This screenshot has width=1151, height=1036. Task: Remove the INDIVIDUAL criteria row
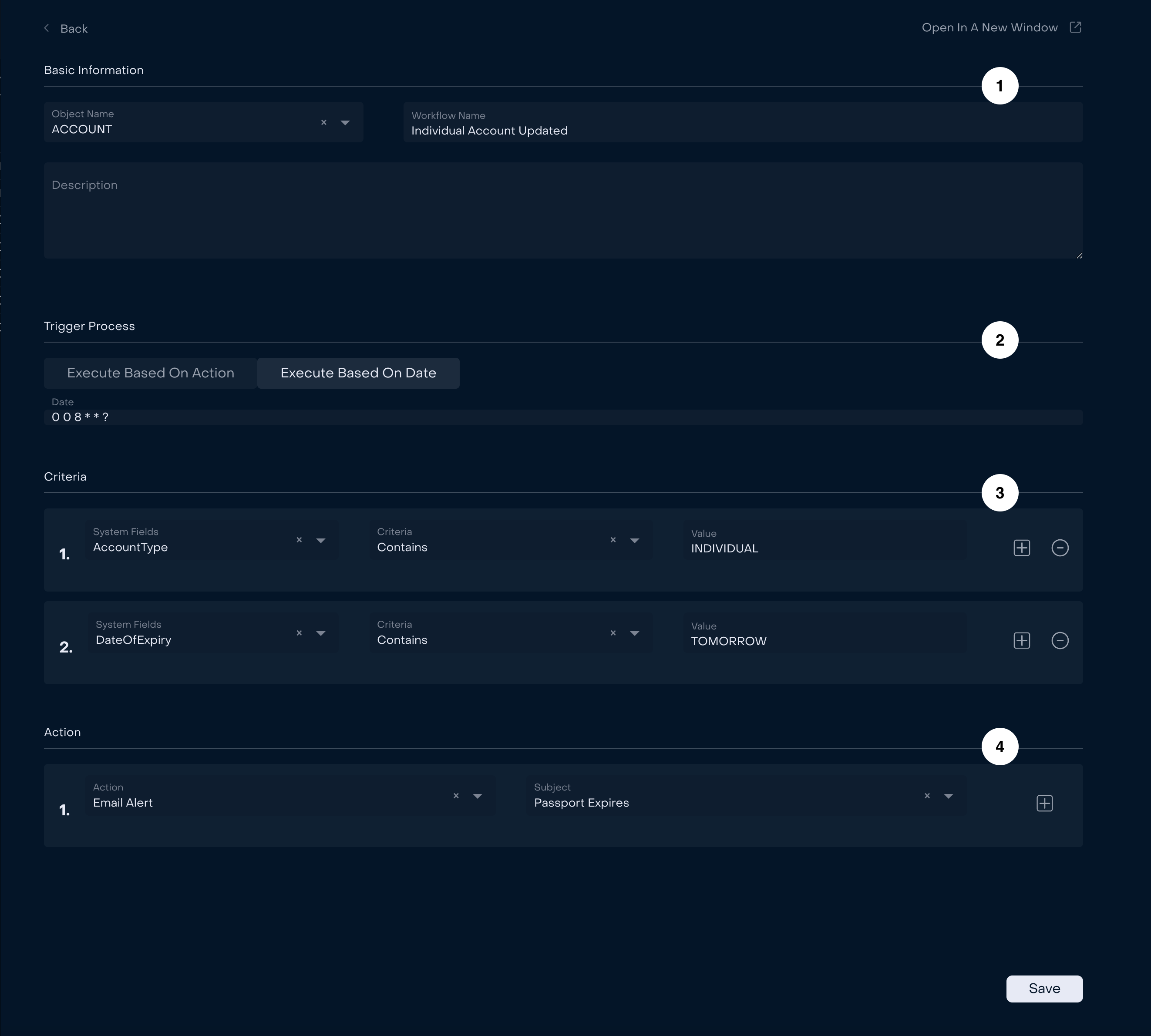1060,548
